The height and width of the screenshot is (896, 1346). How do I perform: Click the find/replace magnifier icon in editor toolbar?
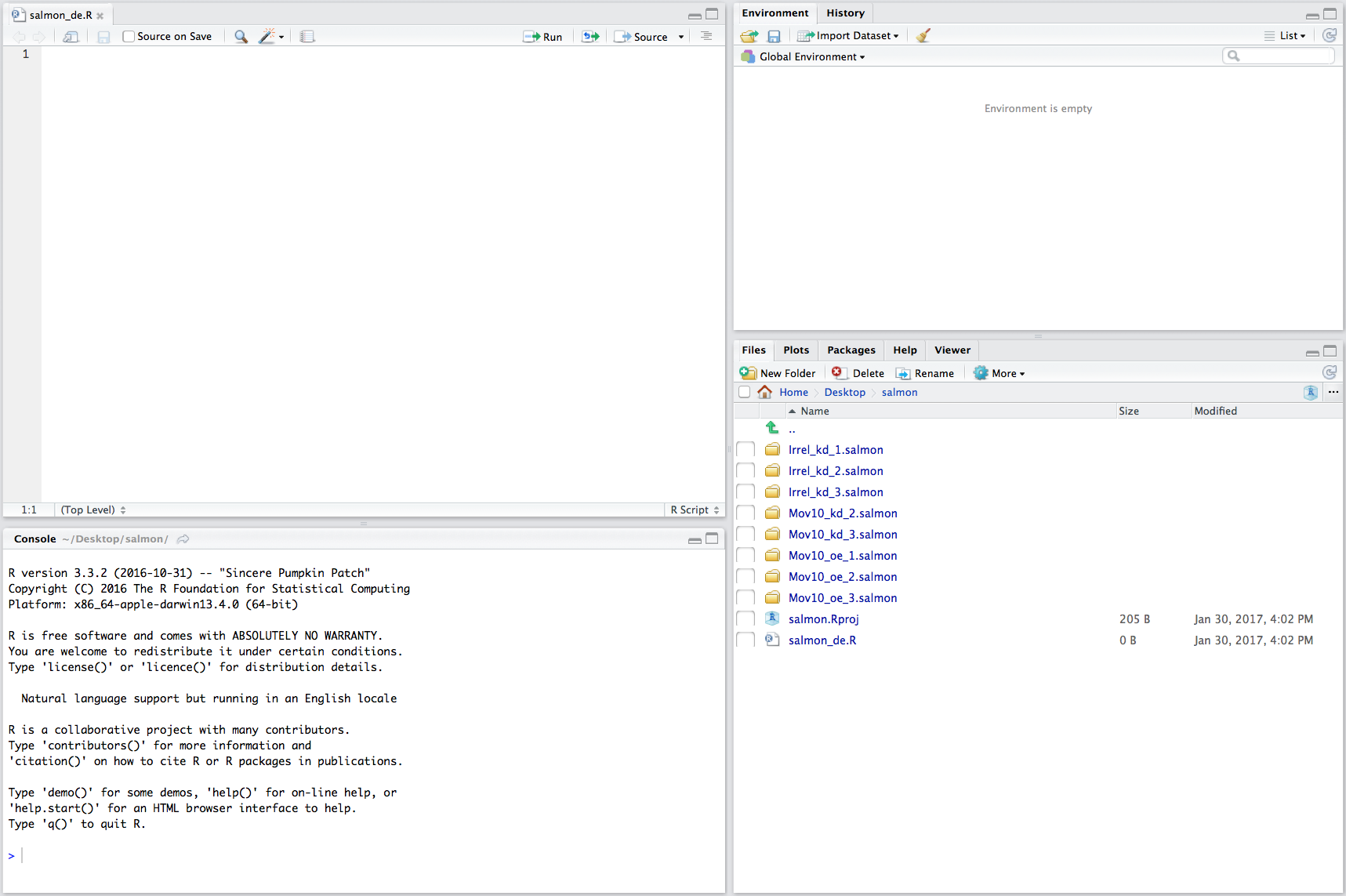pyautogui.click(x=241, y=37)
